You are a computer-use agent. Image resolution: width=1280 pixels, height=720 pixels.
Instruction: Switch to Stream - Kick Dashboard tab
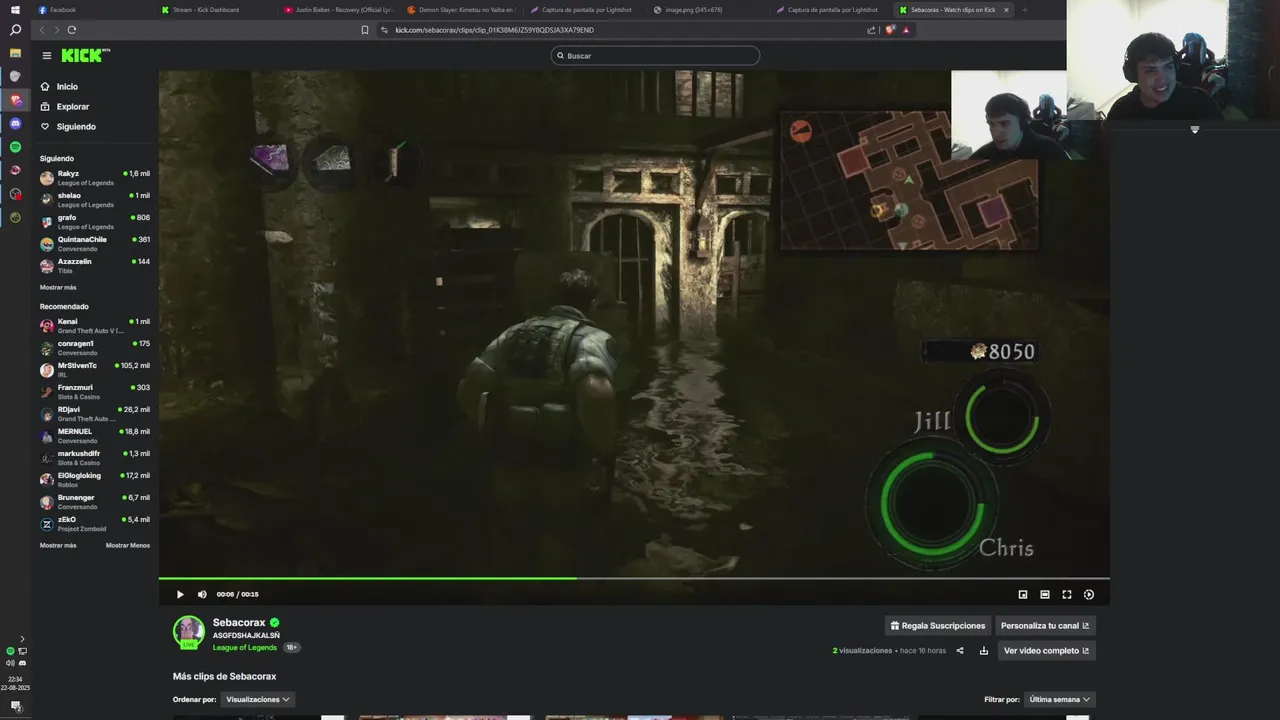(x=215, y=10)
